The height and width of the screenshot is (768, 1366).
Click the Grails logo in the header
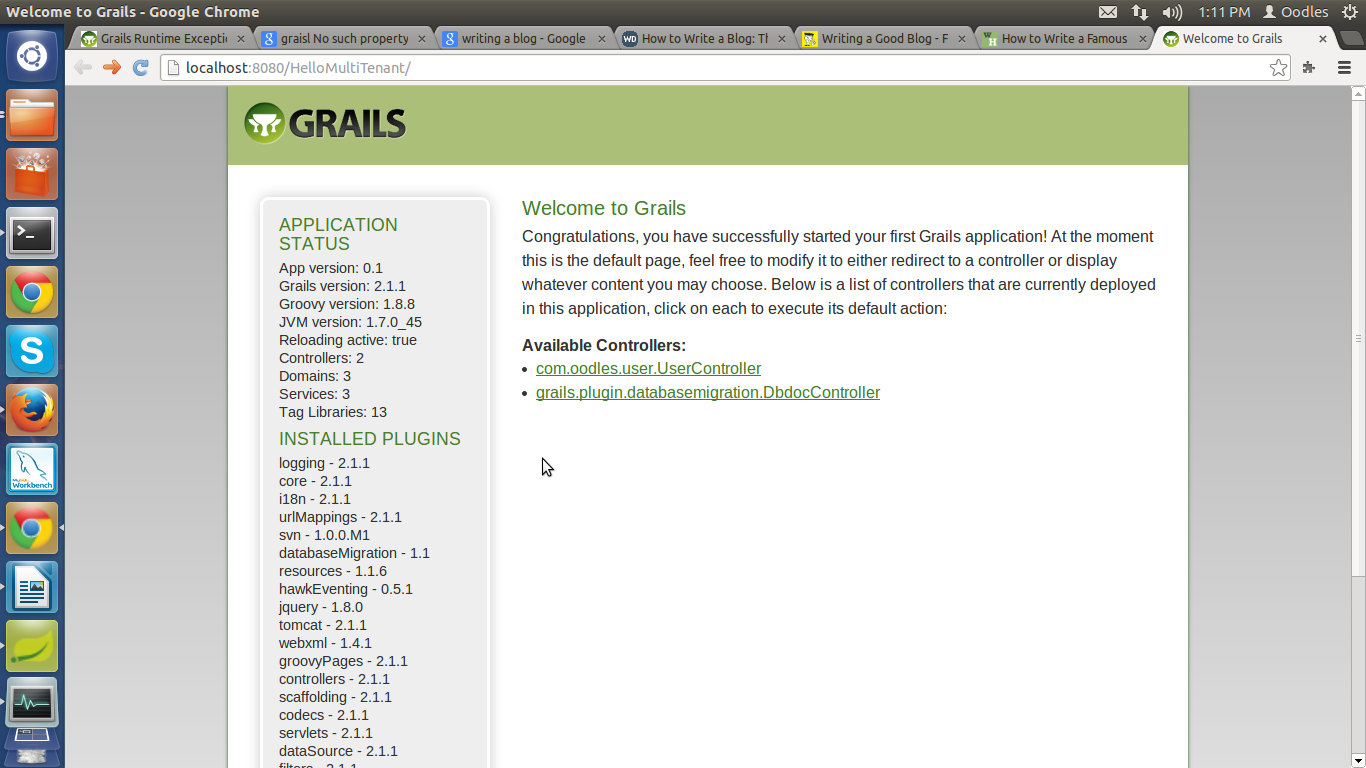tap(325, 123)
